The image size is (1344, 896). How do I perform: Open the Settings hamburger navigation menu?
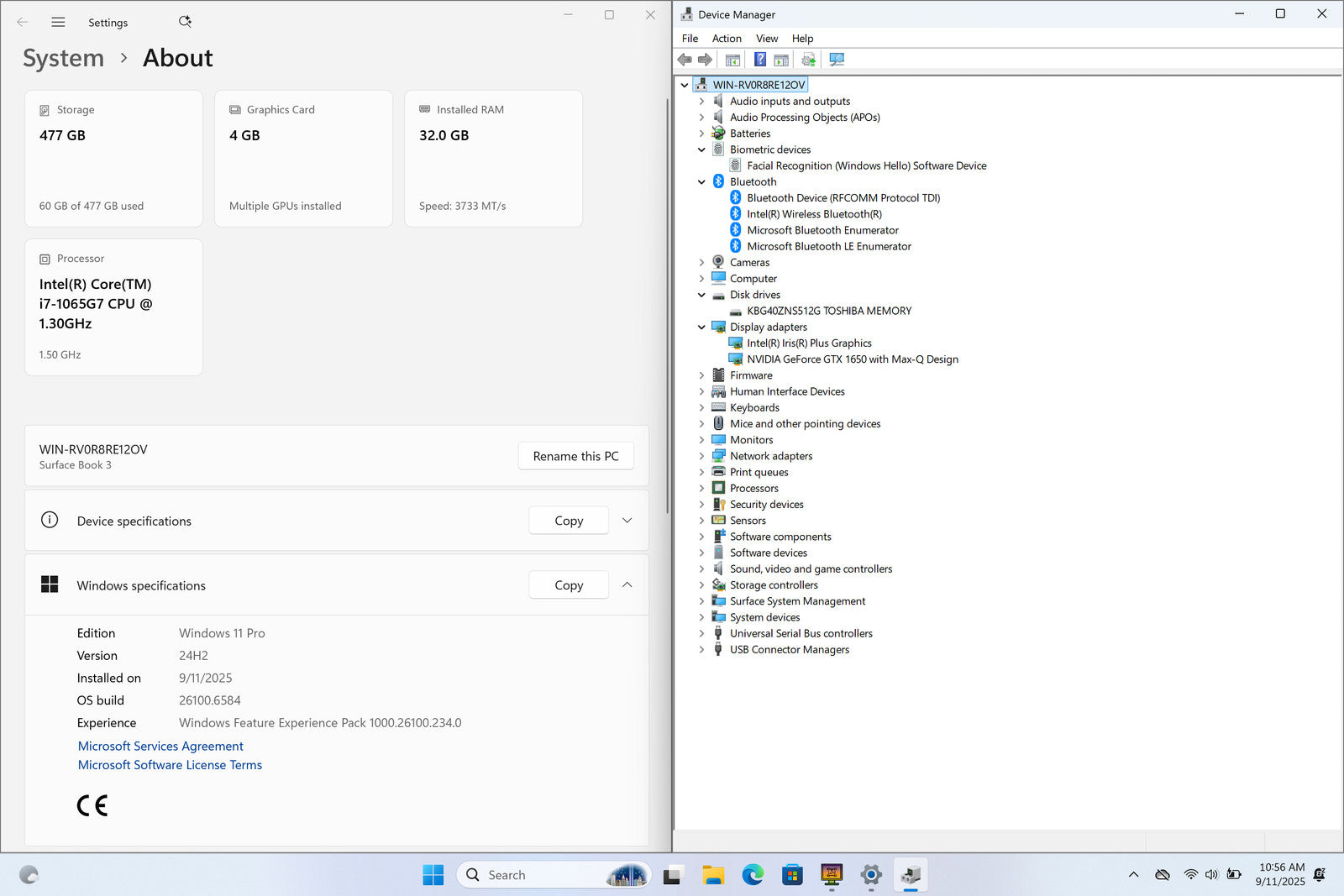pyautogui.click(x=58, y=23)
